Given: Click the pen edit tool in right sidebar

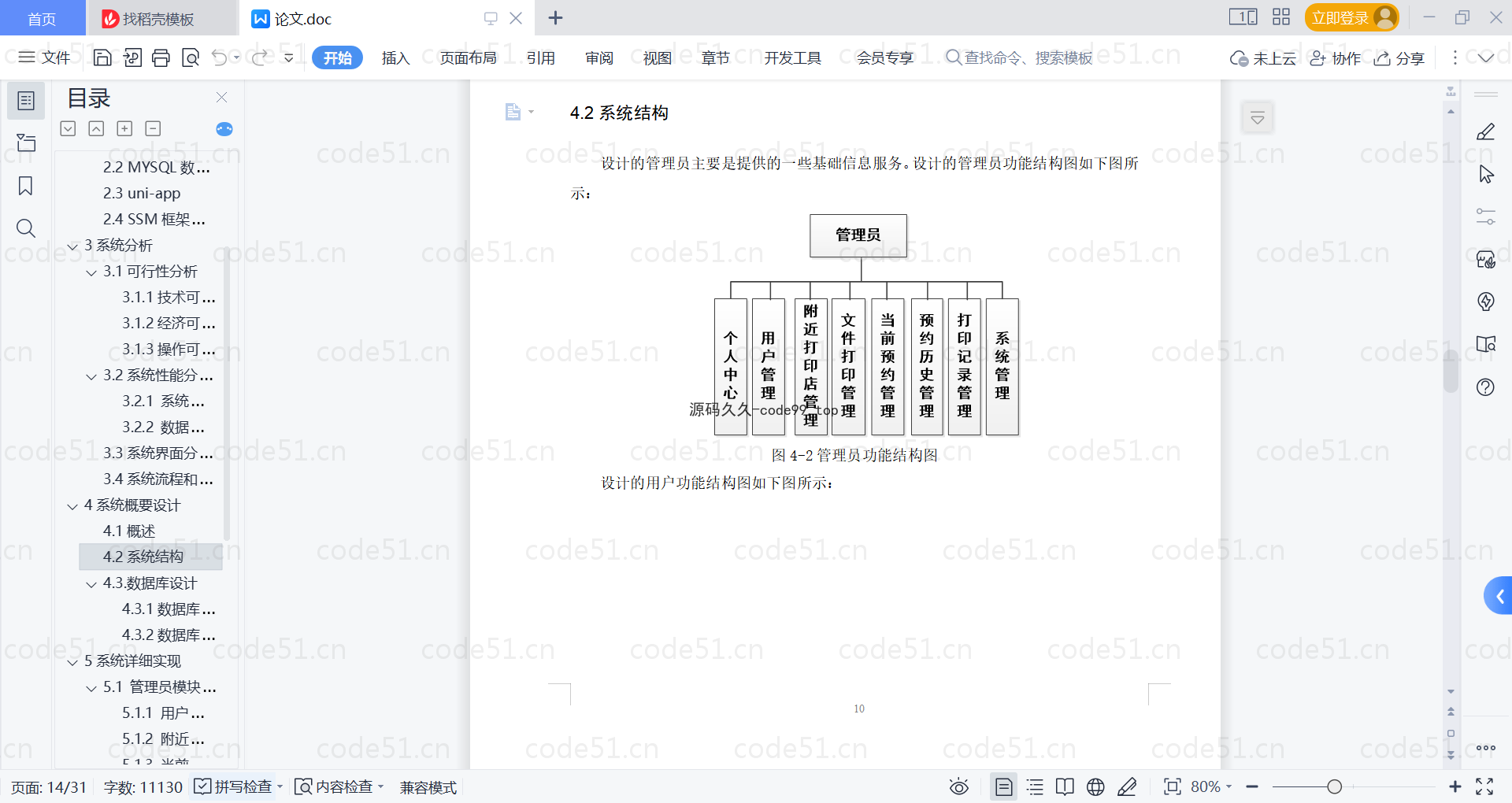Looking at the screenshot, I should 1485,131.
